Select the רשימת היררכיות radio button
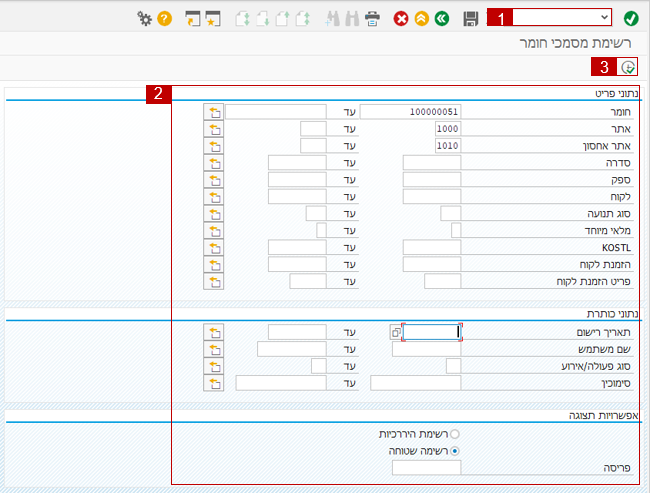Screen dimensions: 650x493 pyautogui.click(x=455, y=434)
